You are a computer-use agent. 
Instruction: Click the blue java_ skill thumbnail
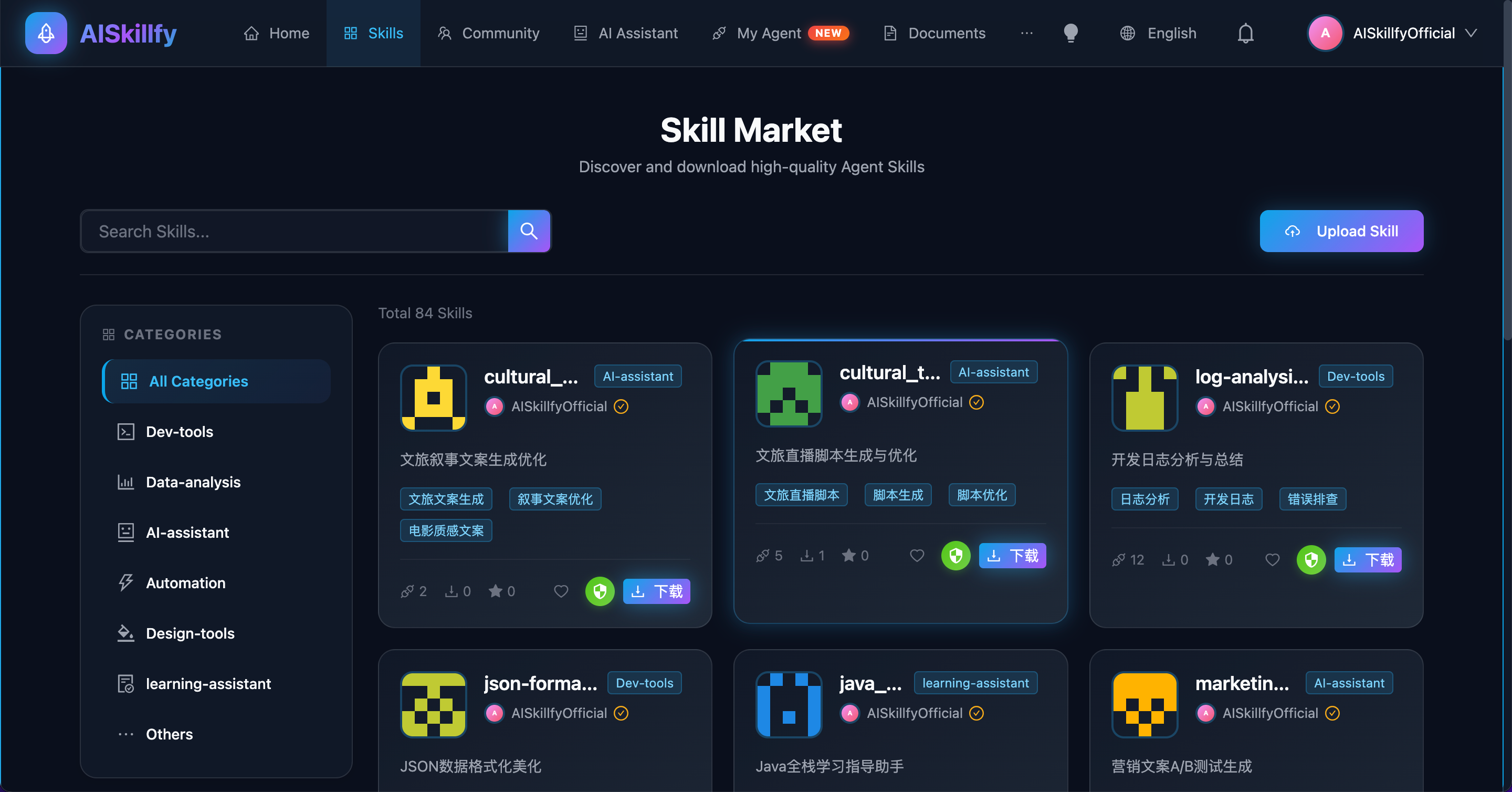[789, 704]
